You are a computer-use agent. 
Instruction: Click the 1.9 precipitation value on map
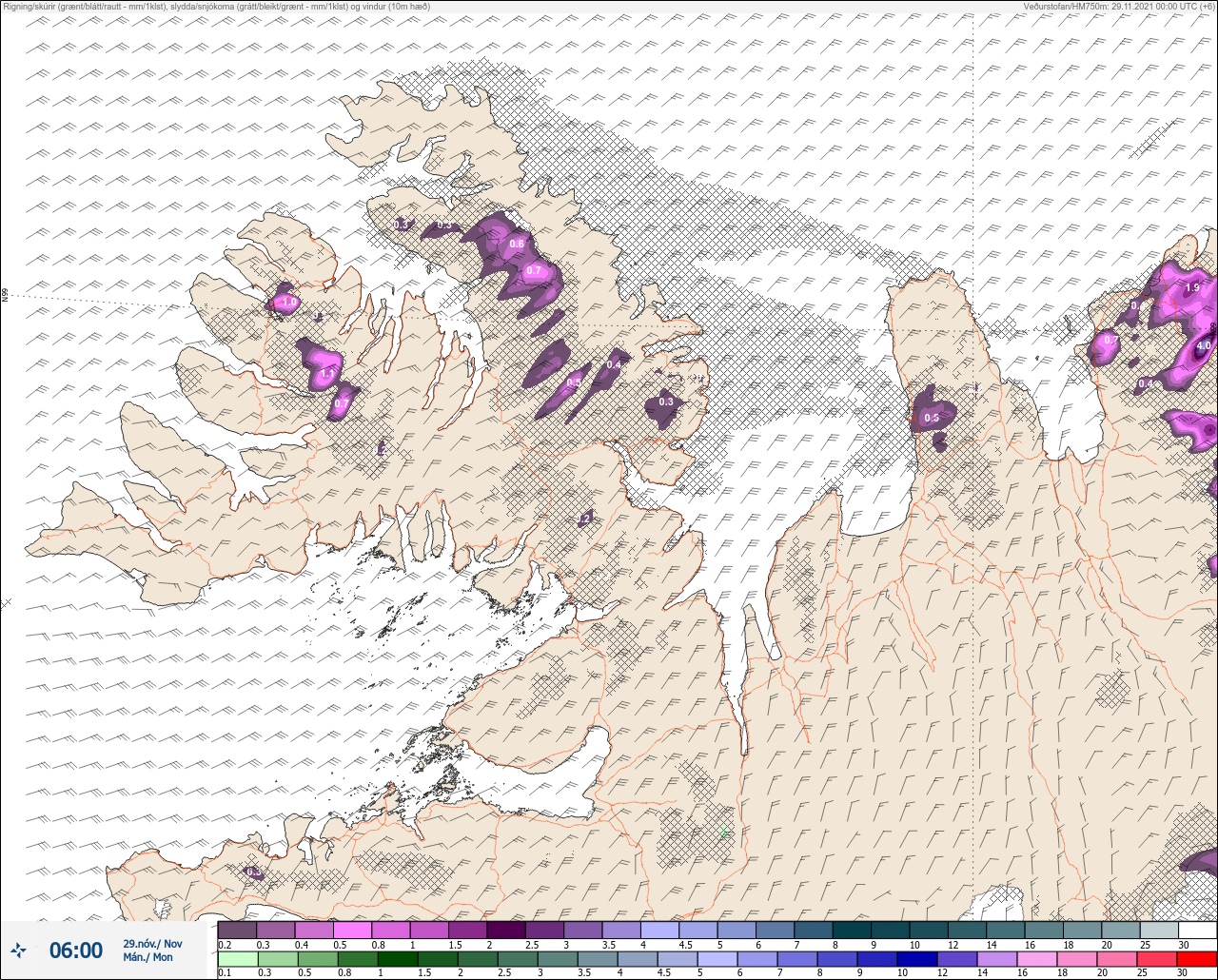coord(1192,287)
